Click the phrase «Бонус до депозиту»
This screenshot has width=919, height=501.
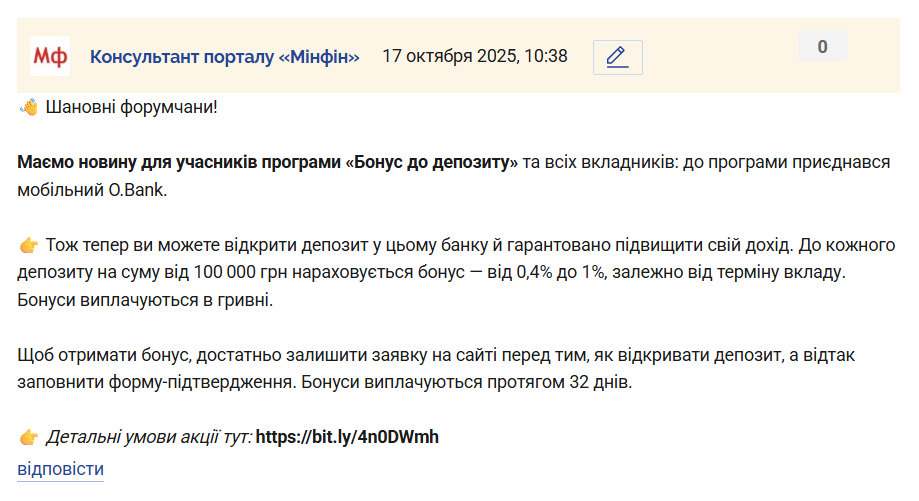pos(432,162)
